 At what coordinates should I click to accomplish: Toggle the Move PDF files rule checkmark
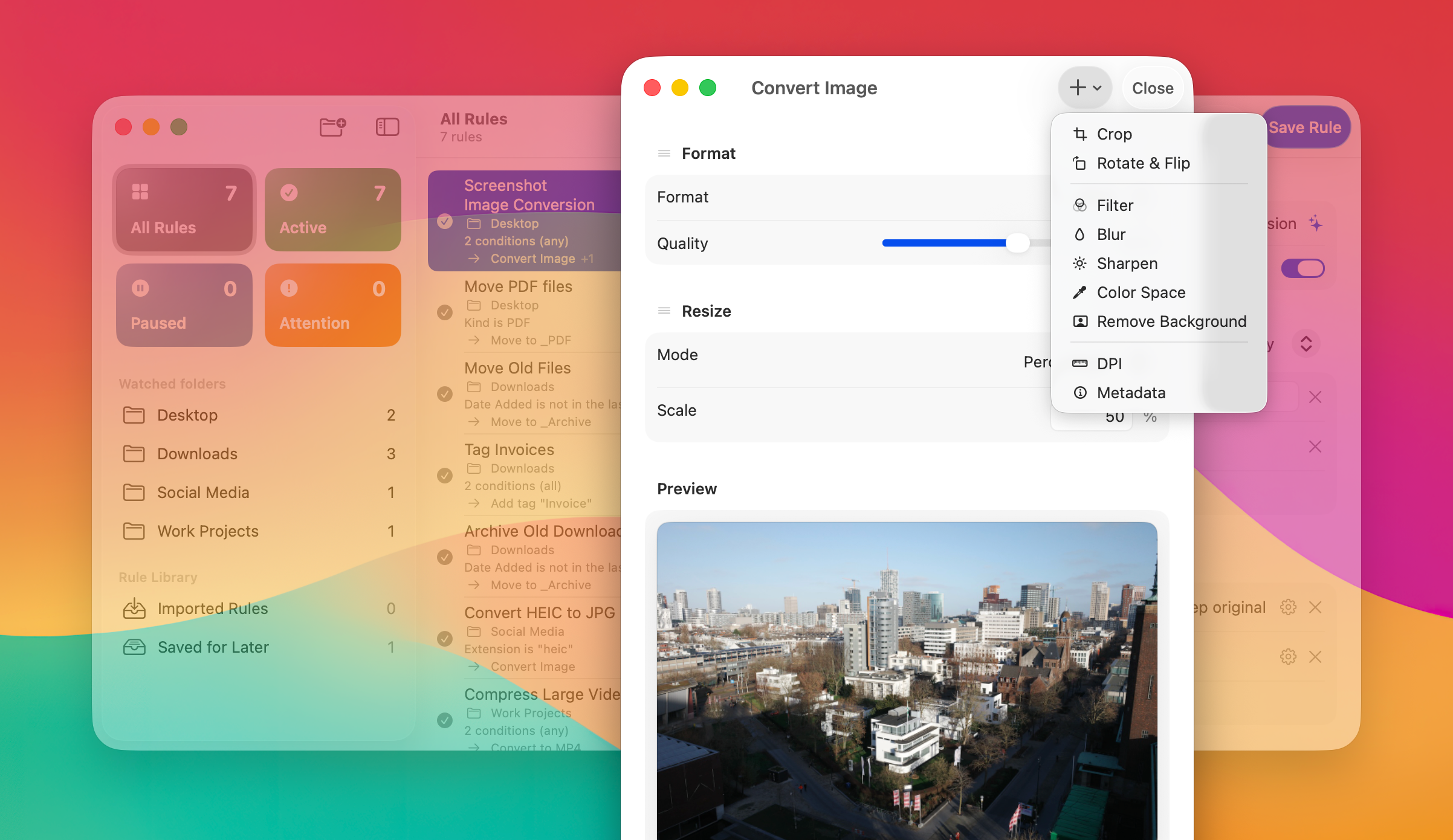[x=445, y=312]
